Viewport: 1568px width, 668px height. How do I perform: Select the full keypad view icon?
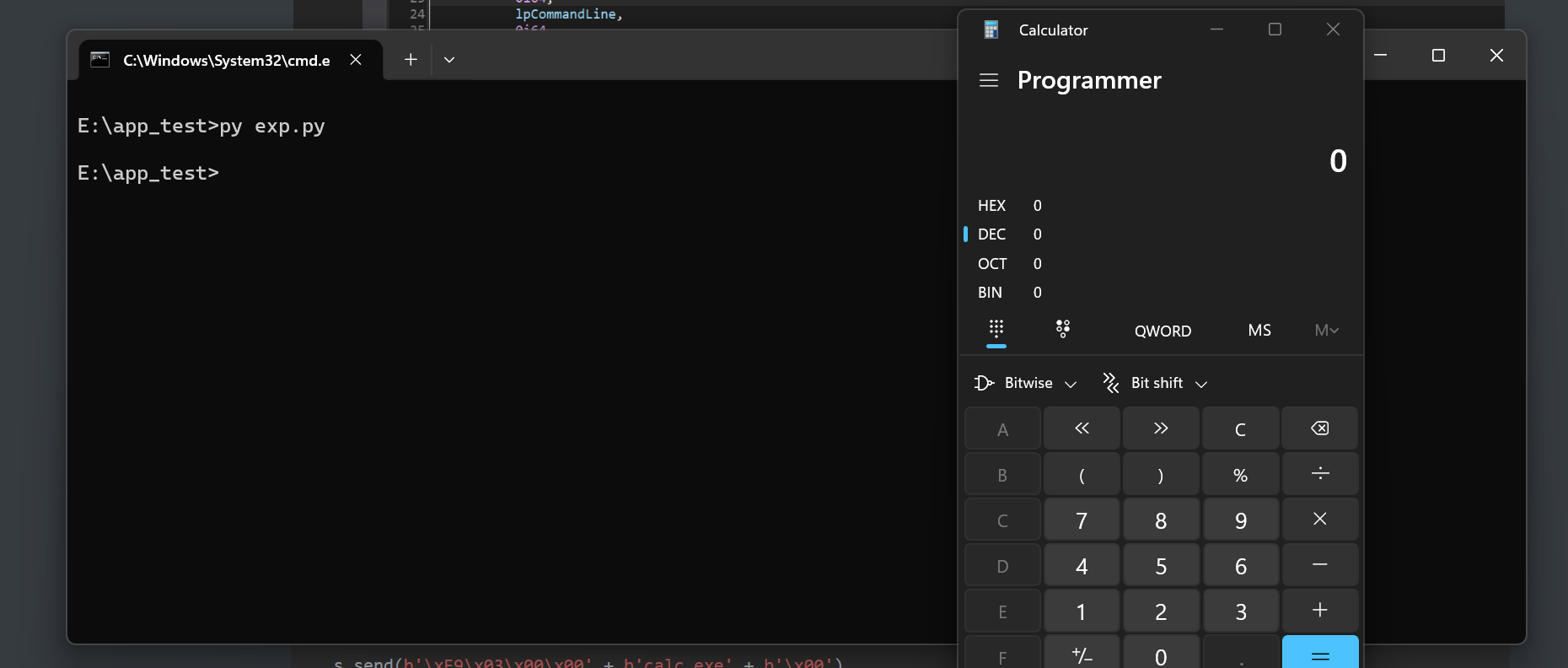[996, 330]
